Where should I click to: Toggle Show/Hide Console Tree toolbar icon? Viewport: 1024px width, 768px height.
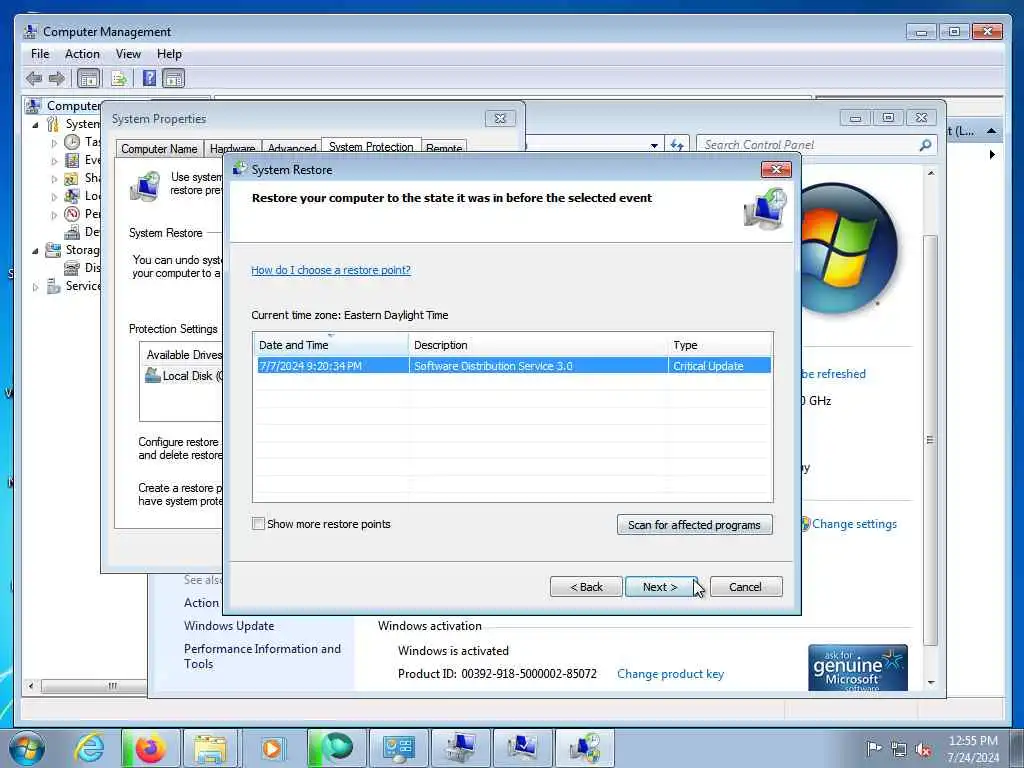[89, 79]
